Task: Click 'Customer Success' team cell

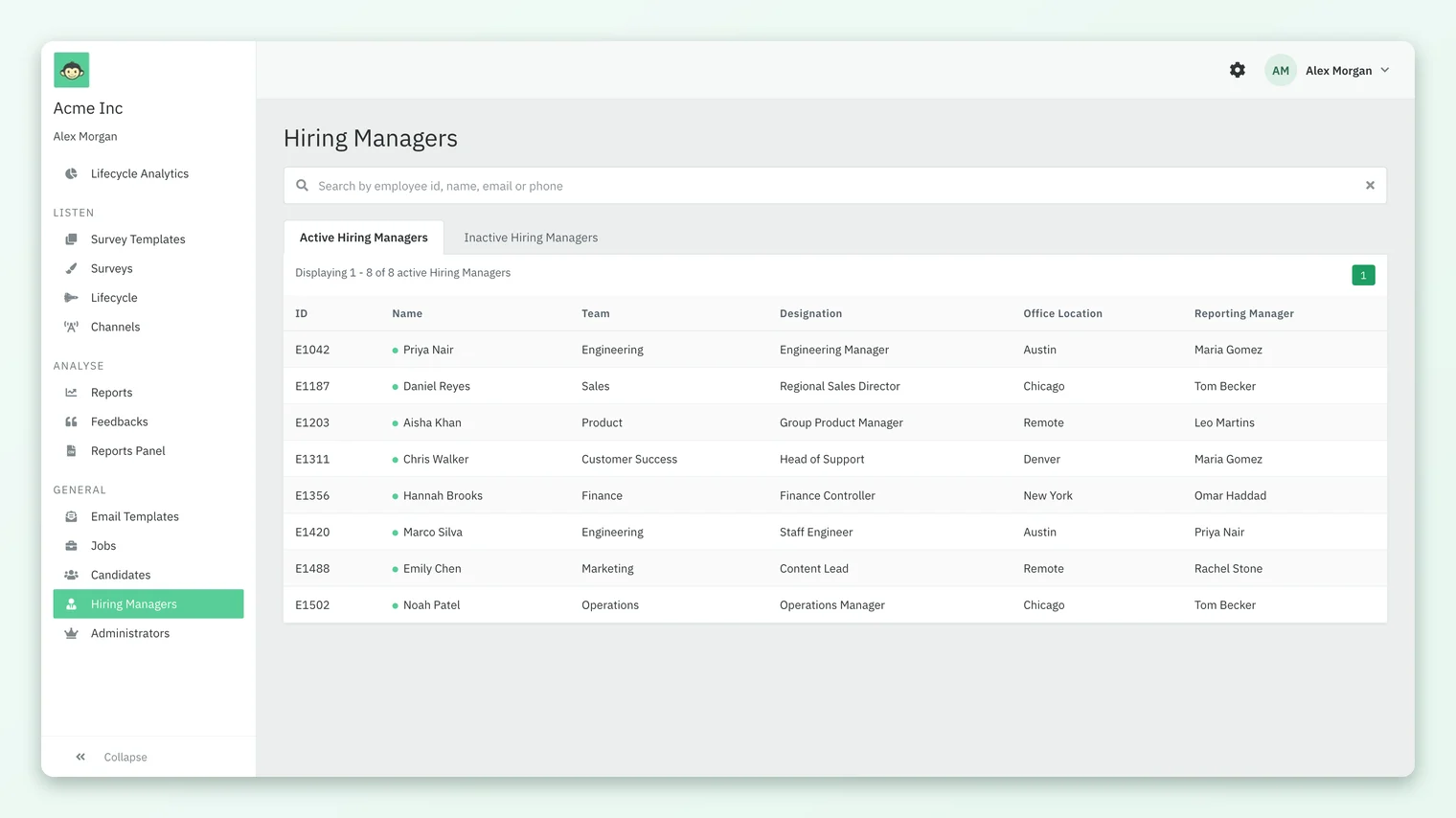Action: [x=629, y=459]
